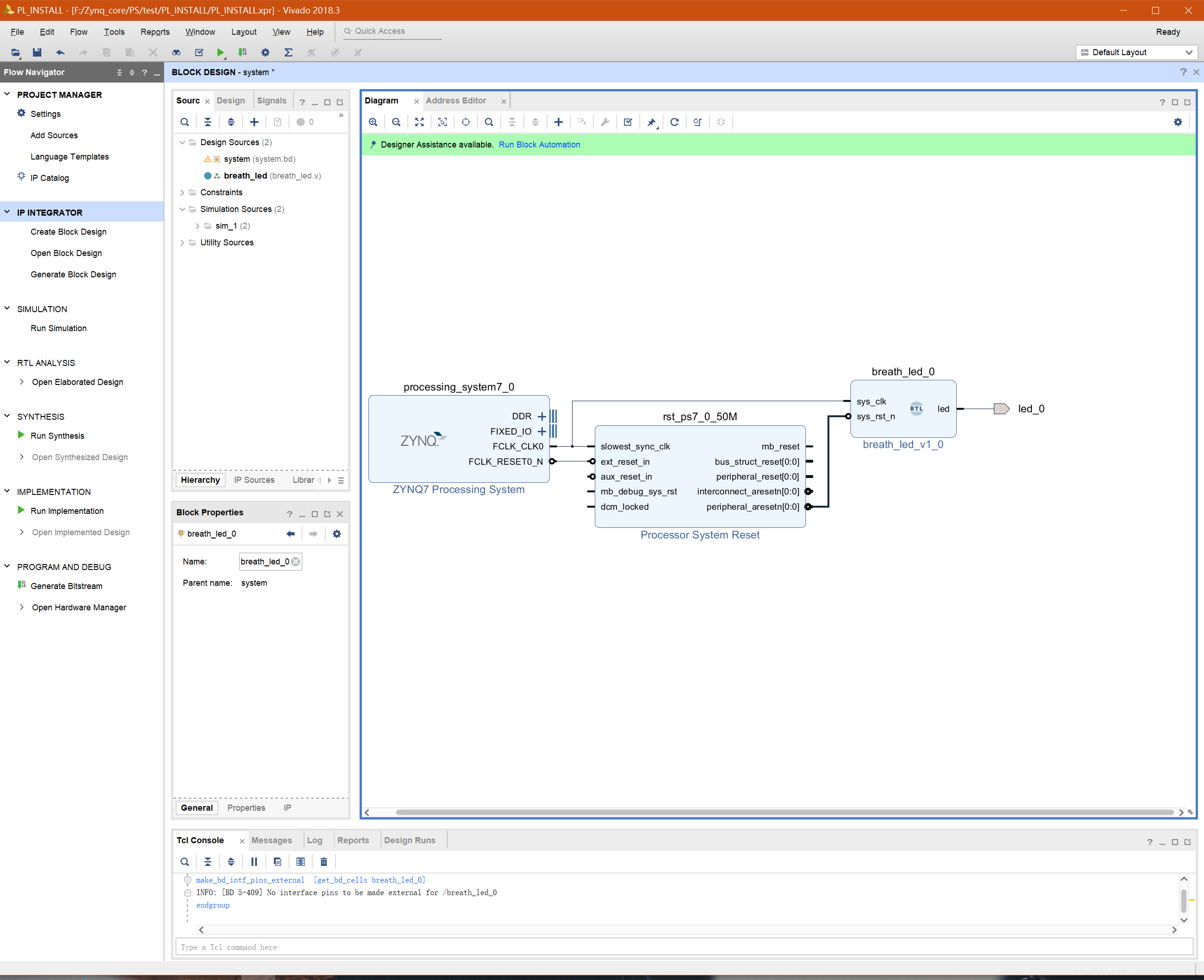
Task: Click Add IP plus icon in diagram toolbar
Action: click(558, 122)
